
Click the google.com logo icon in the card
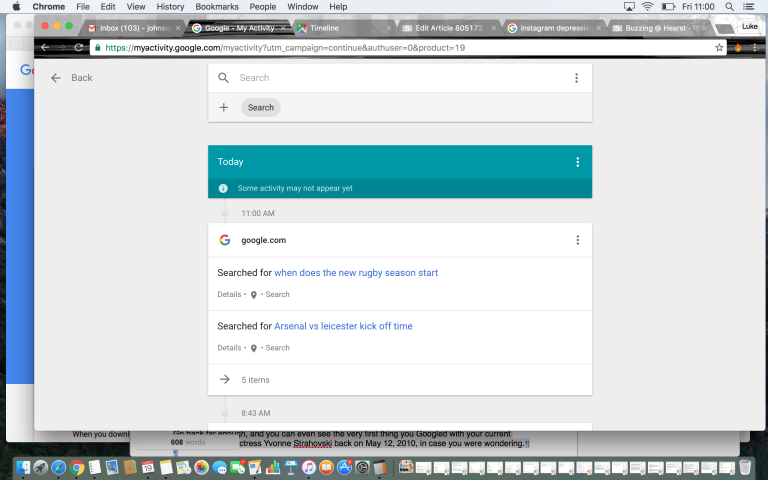225,240
